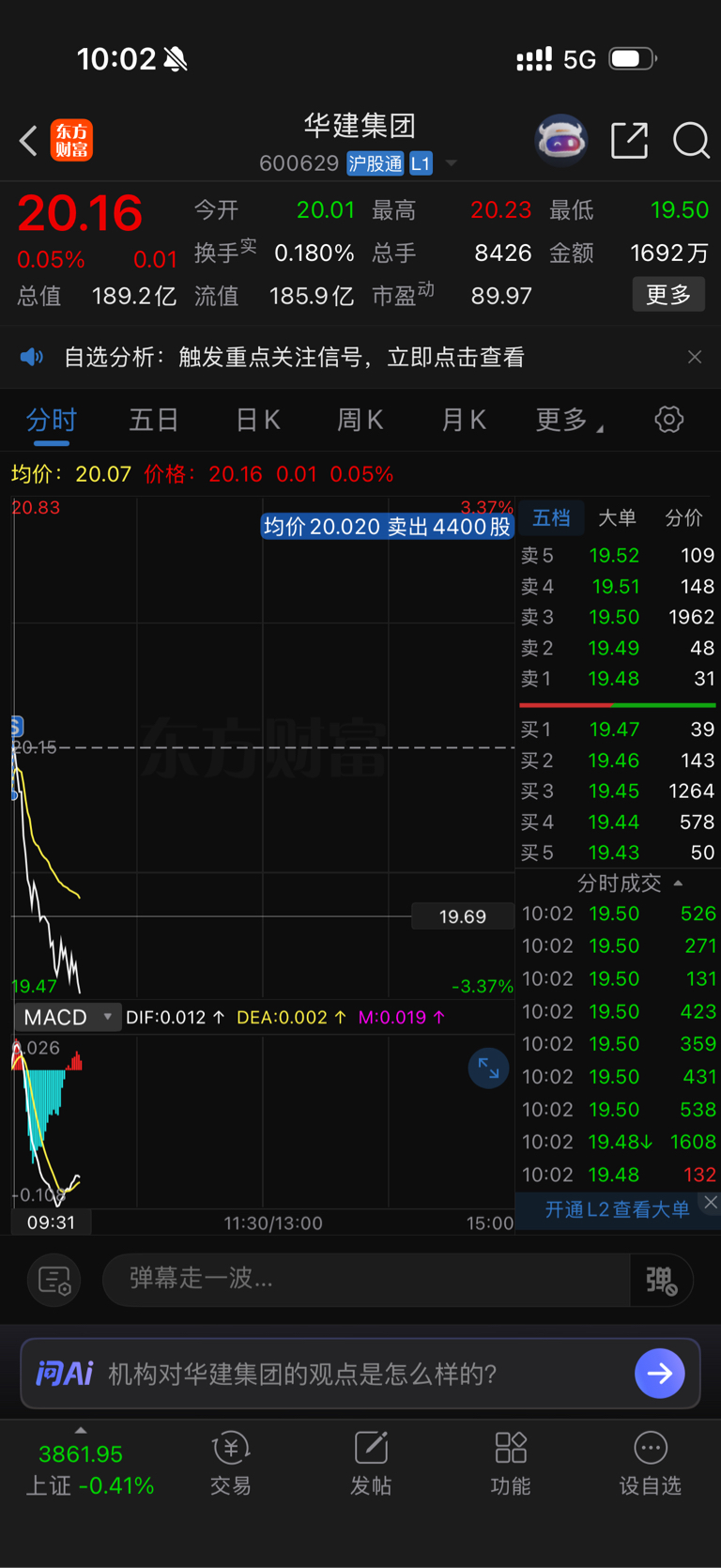The width and height of the screenshot is (721, 1568).
Task: Tap trade record with volume 1608
Action: pos(619,1142)
